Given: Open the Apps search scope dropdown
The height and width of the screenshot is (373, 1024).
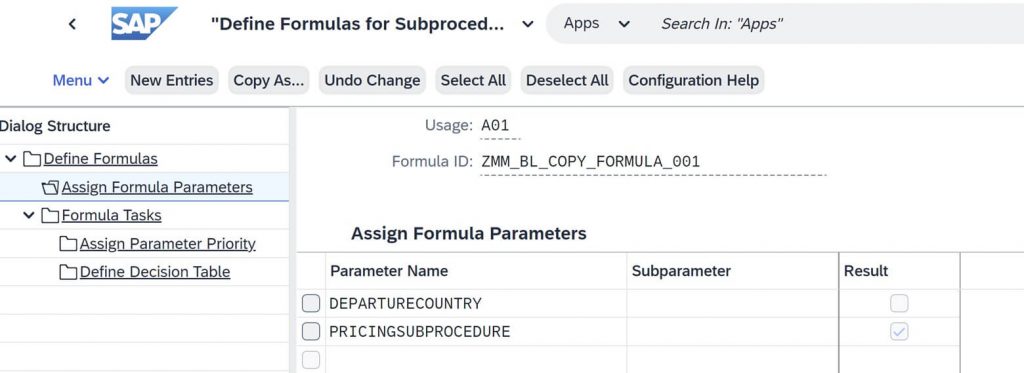Looking at the screenshot, I should tap(597, 24).
